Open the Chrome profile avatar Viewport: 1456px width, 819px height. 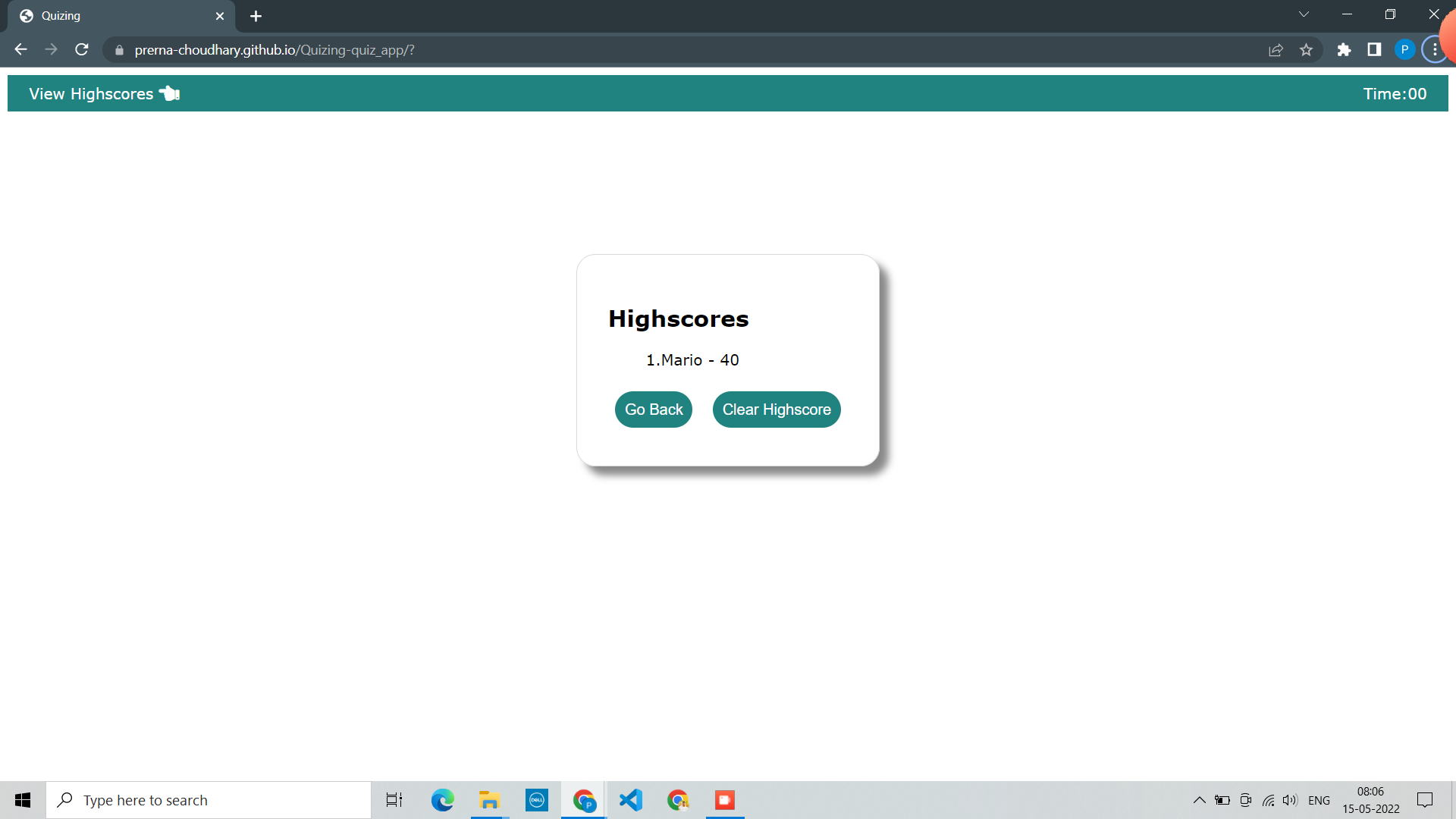pyautogui.click(x=1404, y=50)
